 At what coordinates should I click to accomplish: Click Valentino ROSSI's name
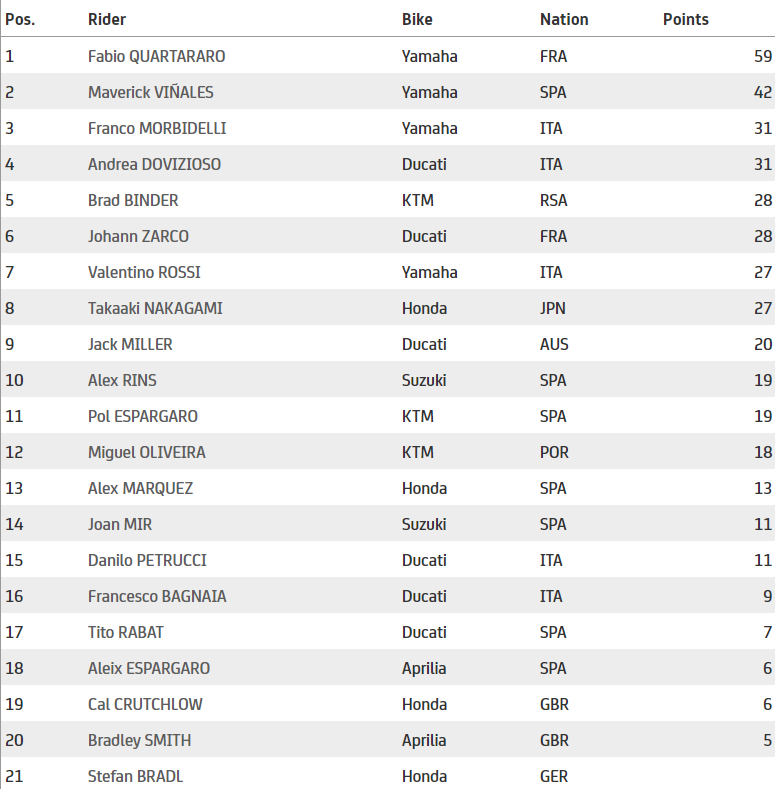coord(146,272)
